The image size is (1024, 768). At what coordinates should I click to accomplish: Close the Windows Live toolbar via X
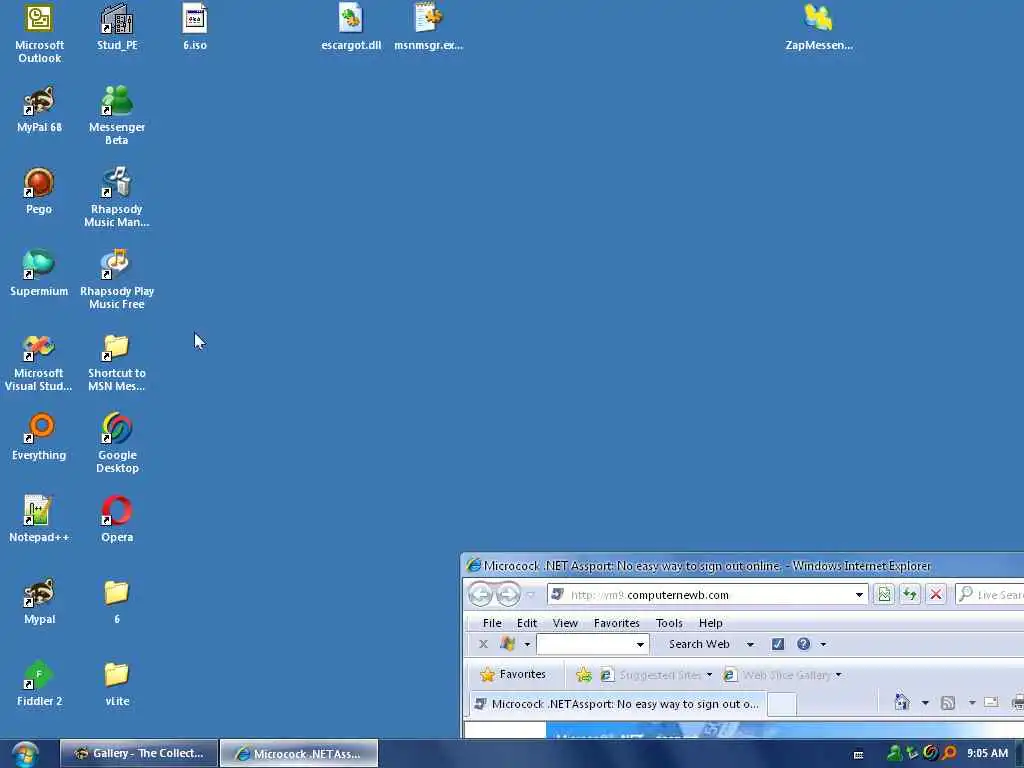[x=483, y=644]
